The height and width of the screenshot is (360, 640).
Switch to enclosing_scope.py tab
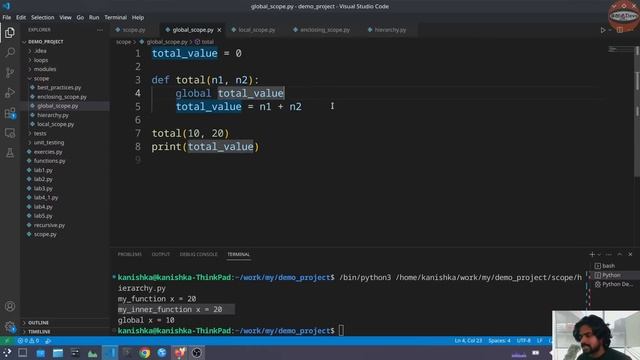[x=325, y=30]
